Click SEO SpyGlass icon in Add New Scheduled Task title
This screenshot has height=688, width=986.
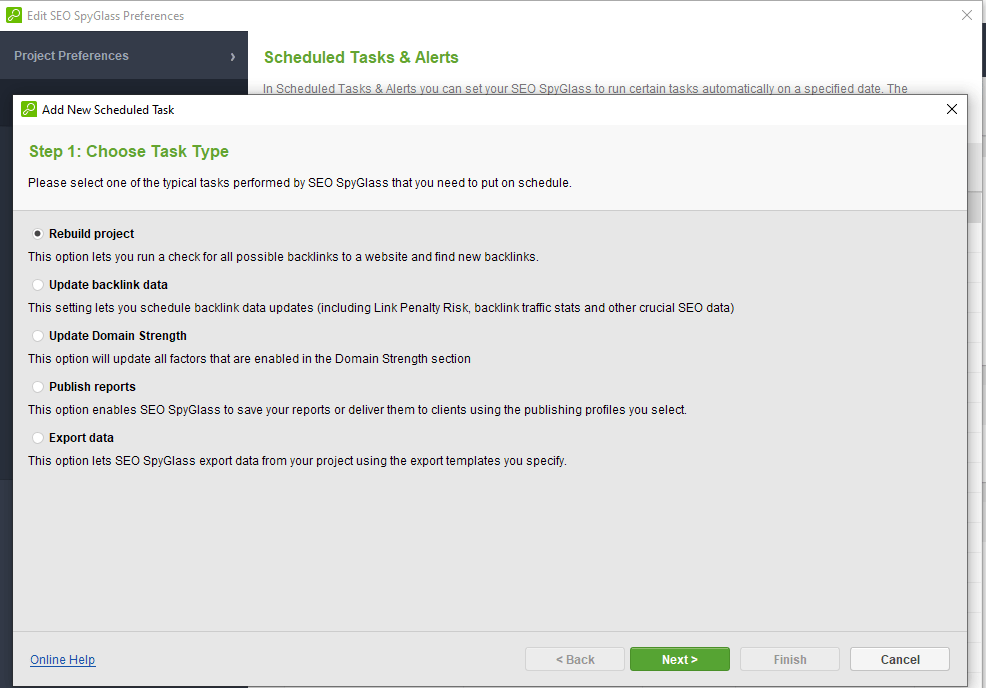point(29,109)
